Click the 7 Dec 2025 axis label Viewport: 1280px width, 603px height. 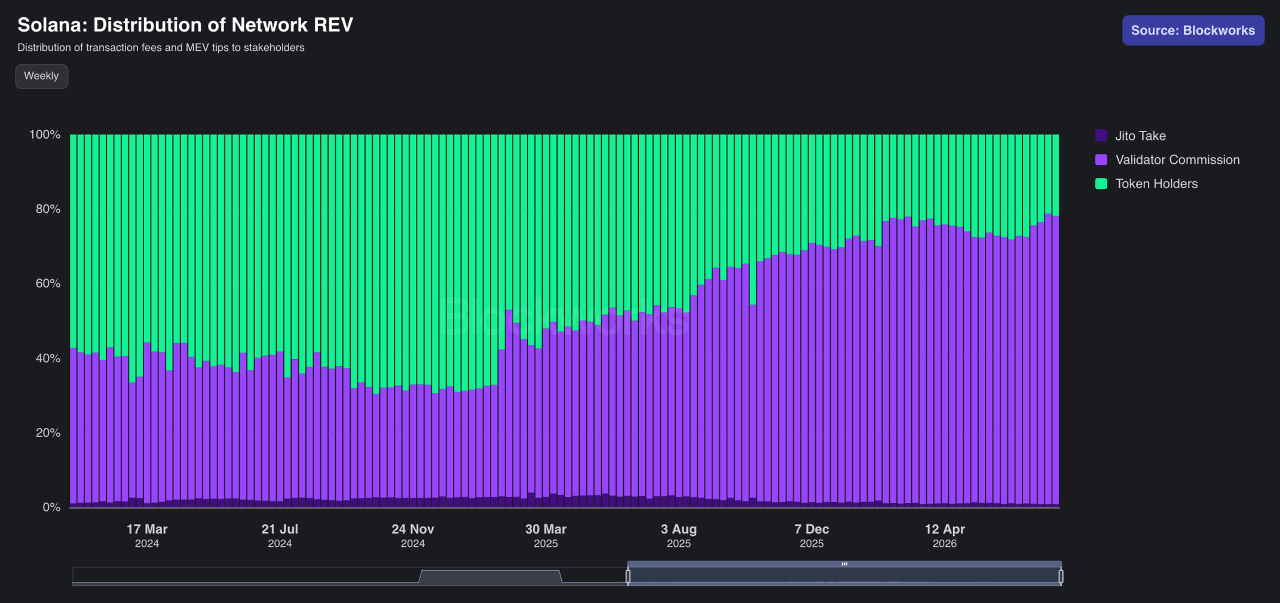tap(812, 536)
